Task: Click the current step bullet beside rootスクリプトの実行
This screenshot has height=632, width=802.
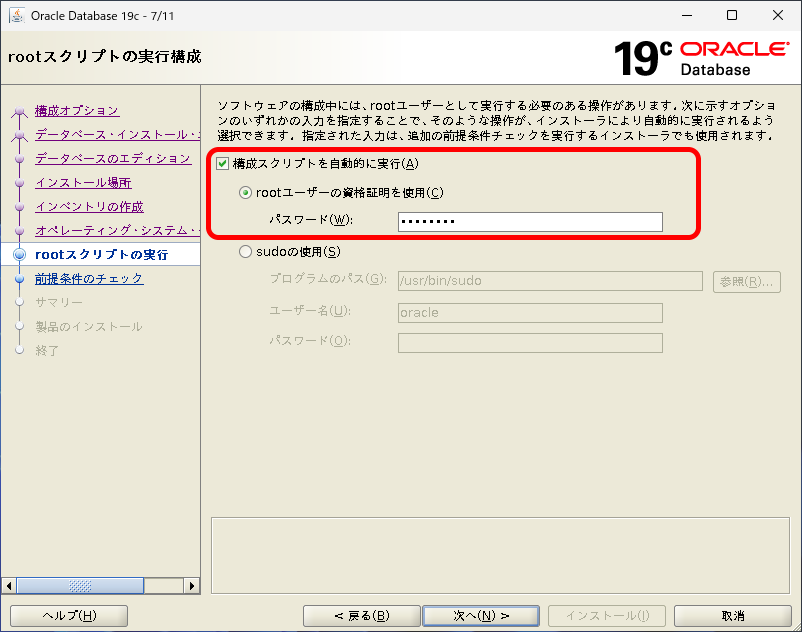Action: click(x=19, y=255)
